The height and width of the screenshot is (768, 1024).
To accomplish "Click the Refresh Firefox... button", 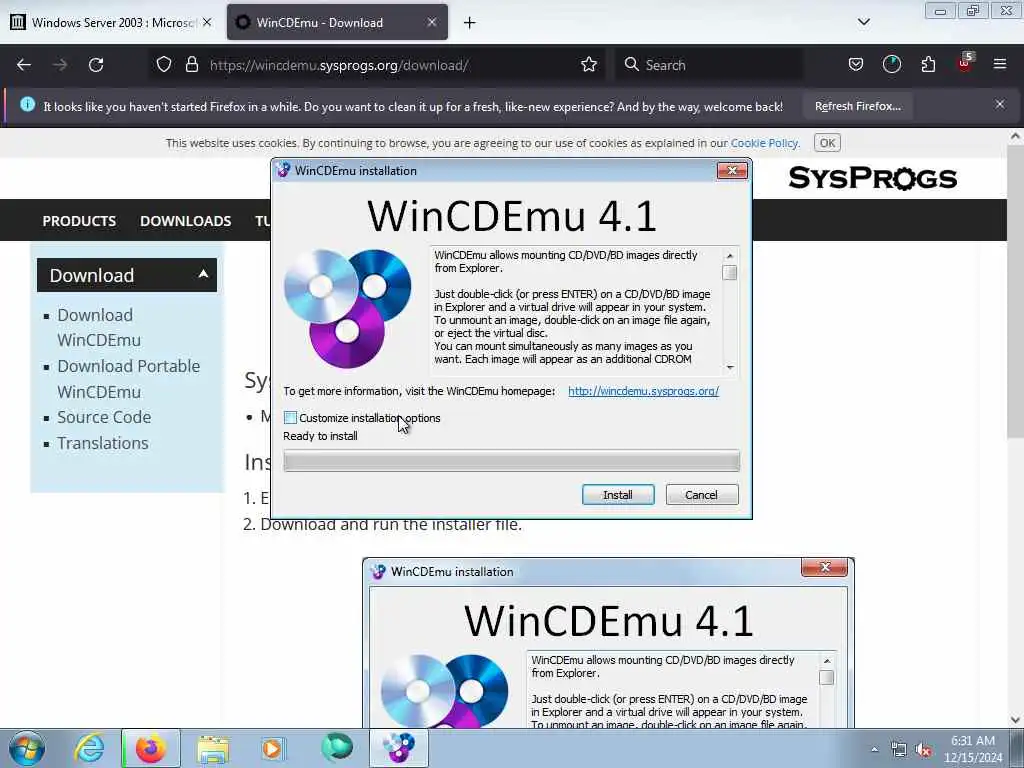I will point(857,106).
